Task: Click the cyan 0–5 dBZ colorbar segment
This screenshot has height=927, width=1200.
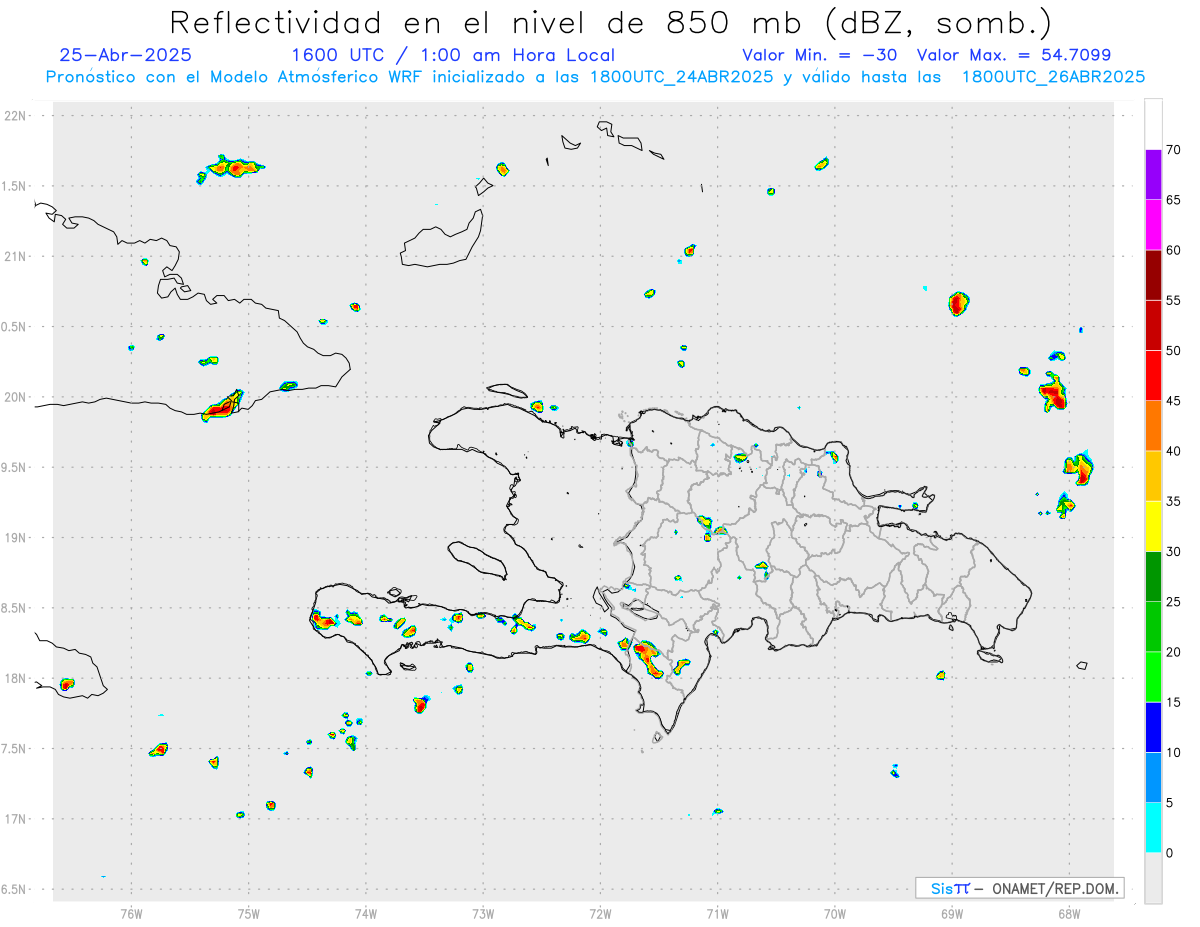Action: (1153, 828)
